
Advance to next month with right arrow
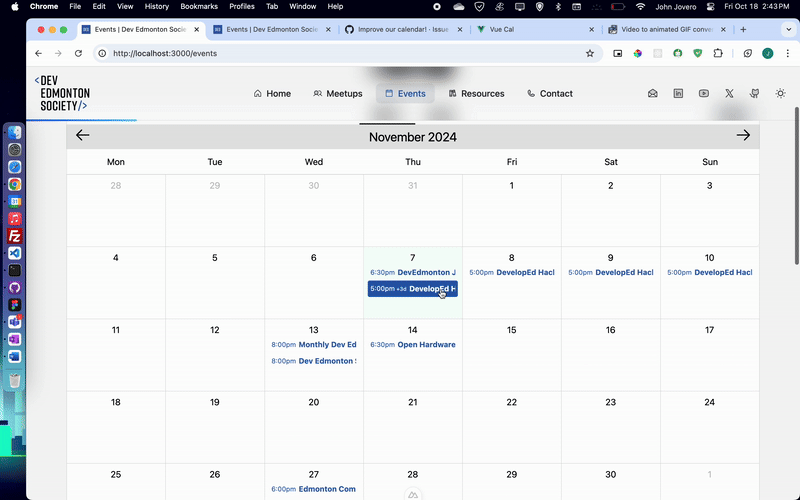pyautogui.click(x=743, y=136)
